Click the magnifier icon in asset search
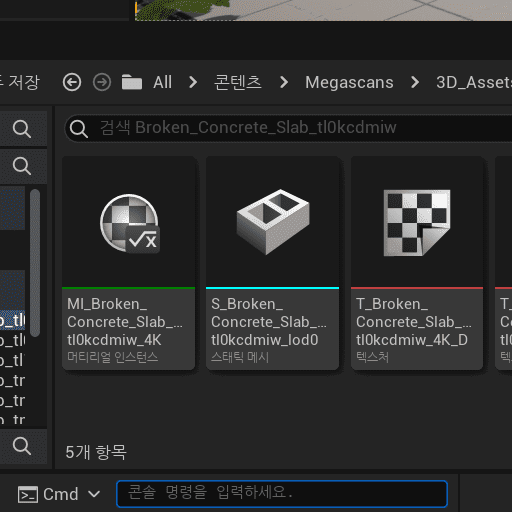Viewport: 512px width, 512px height. (x=79, y=129)
